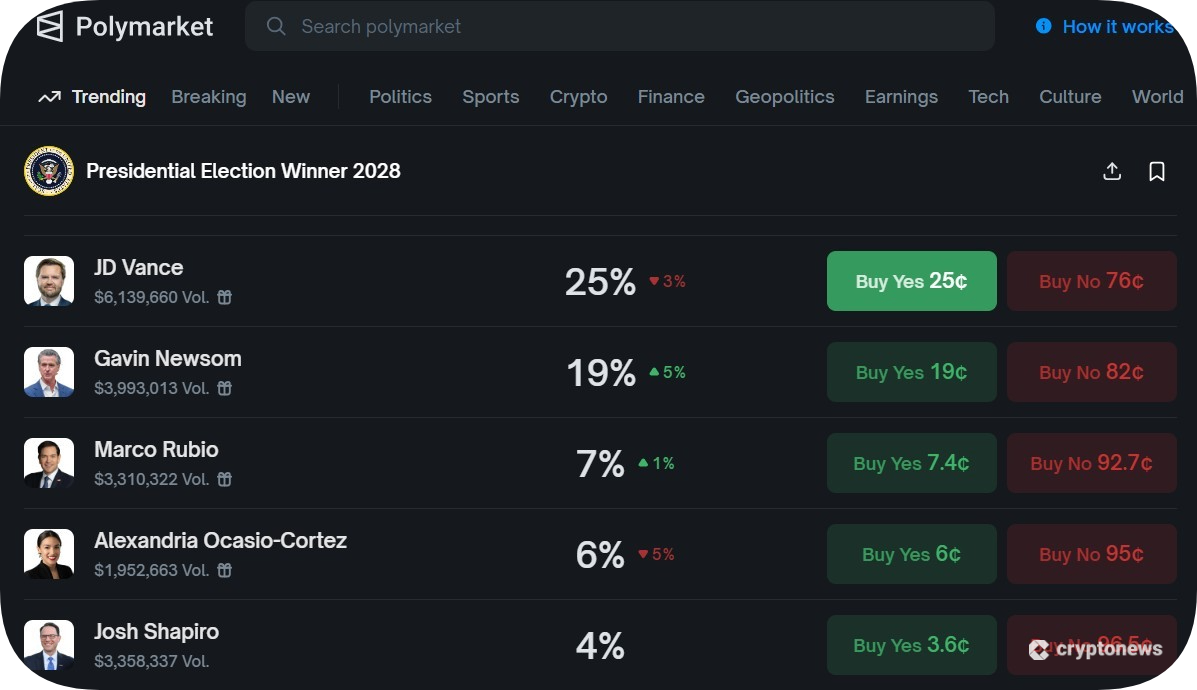Click Buy No 82¢ for Gavin Newsom

(1091, 372)
